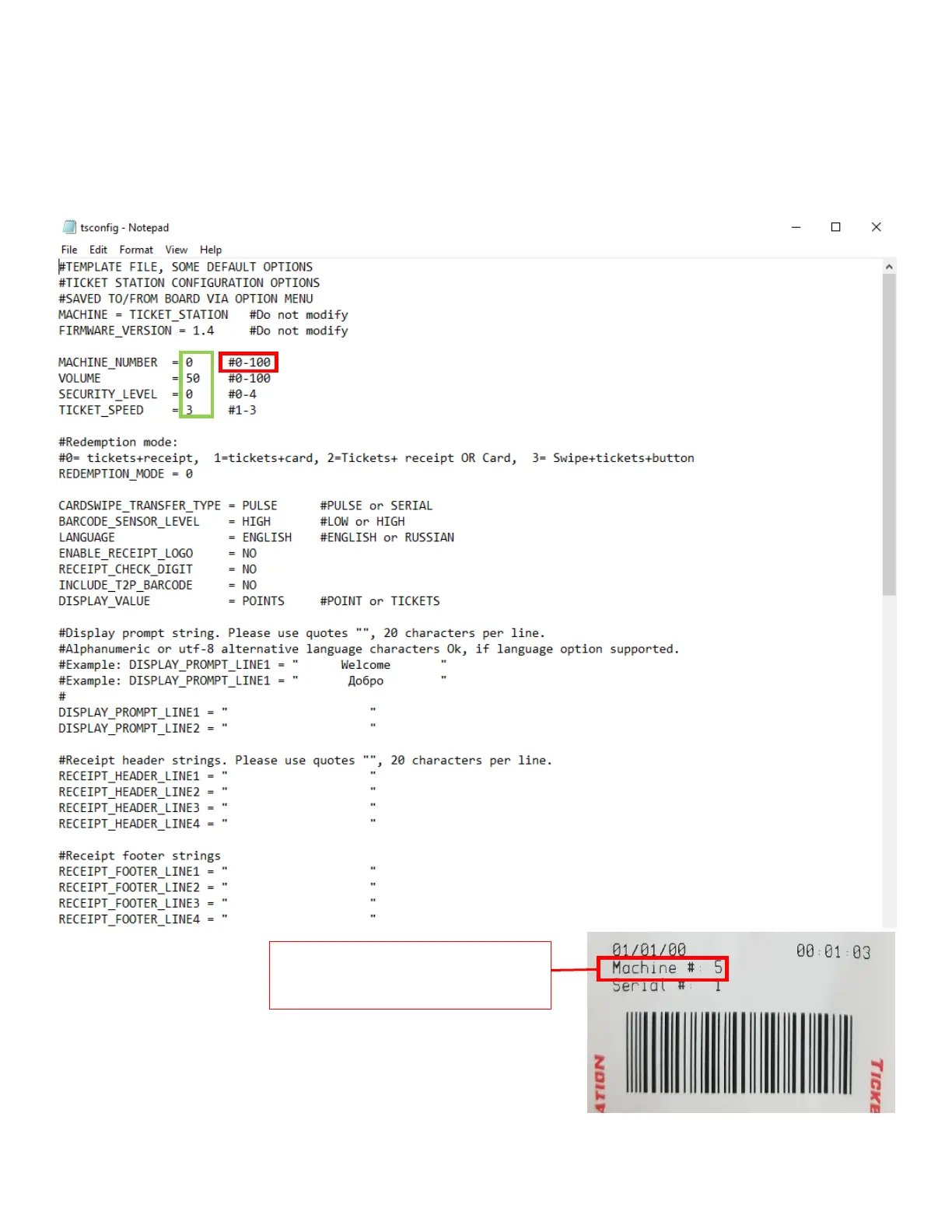This screenshot has width=952, height=1232.
Task: Click the RECEIPT_HEADER_LINE1 line
Action: [218, 776]
